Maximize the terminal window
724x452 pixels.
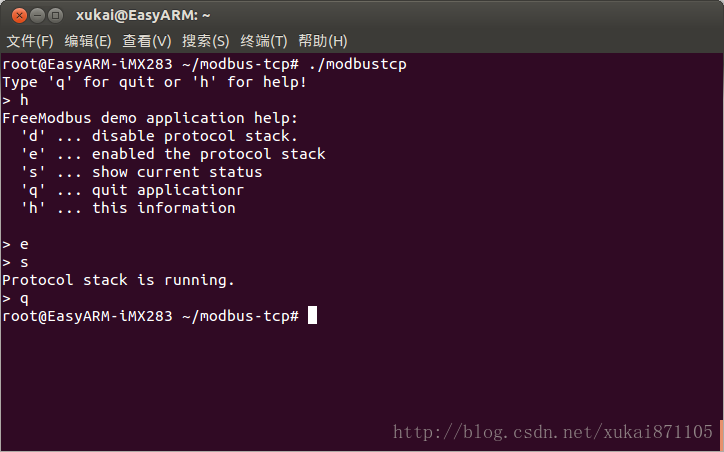coord(55,15)
